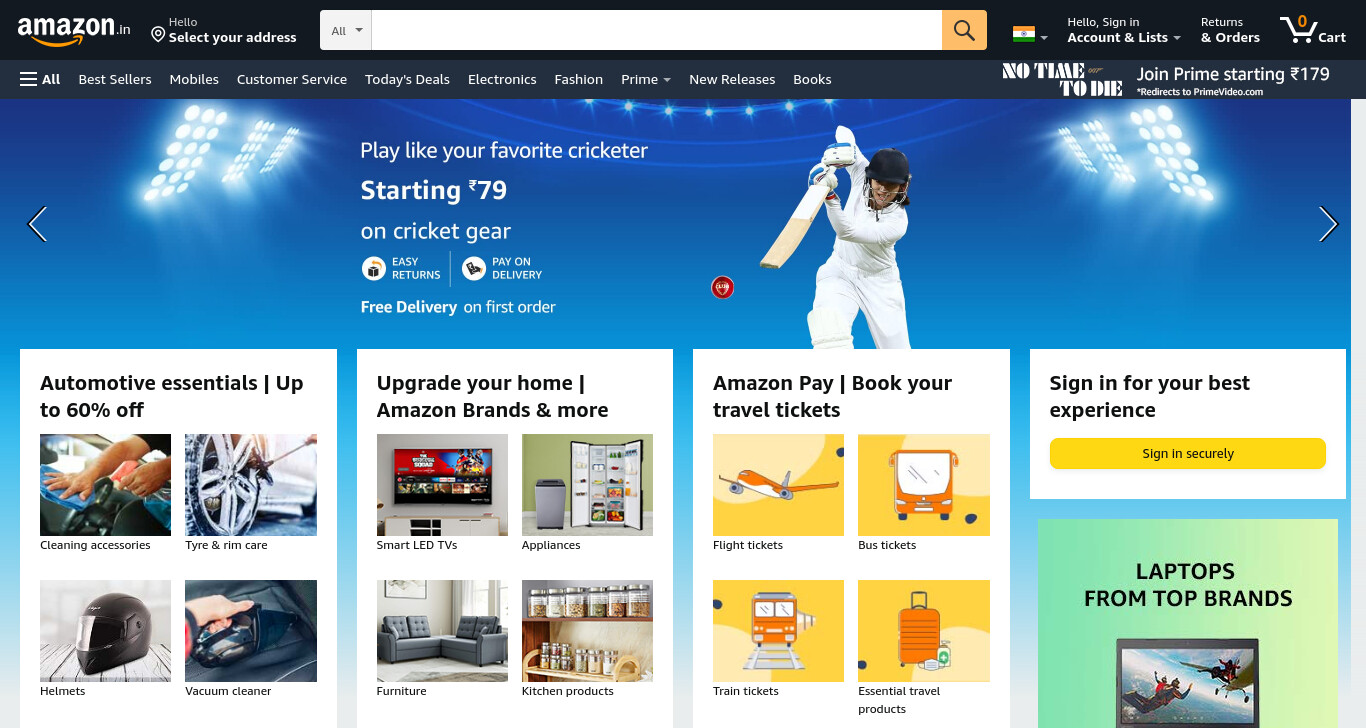Select Best Sellers in navigation bar
The image size is (1366, 728).
(x=115, y=79)
